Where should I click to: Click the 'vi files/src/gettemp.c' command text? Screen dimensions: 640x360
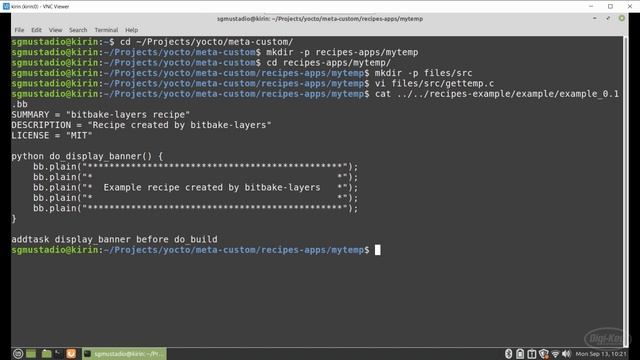(x=434, y=83)
